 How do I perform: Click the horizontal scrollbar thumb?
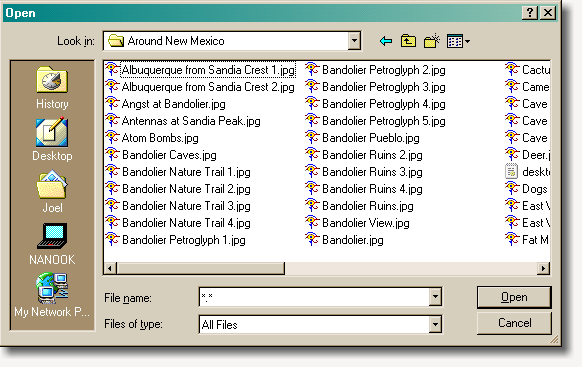point(200,268)
